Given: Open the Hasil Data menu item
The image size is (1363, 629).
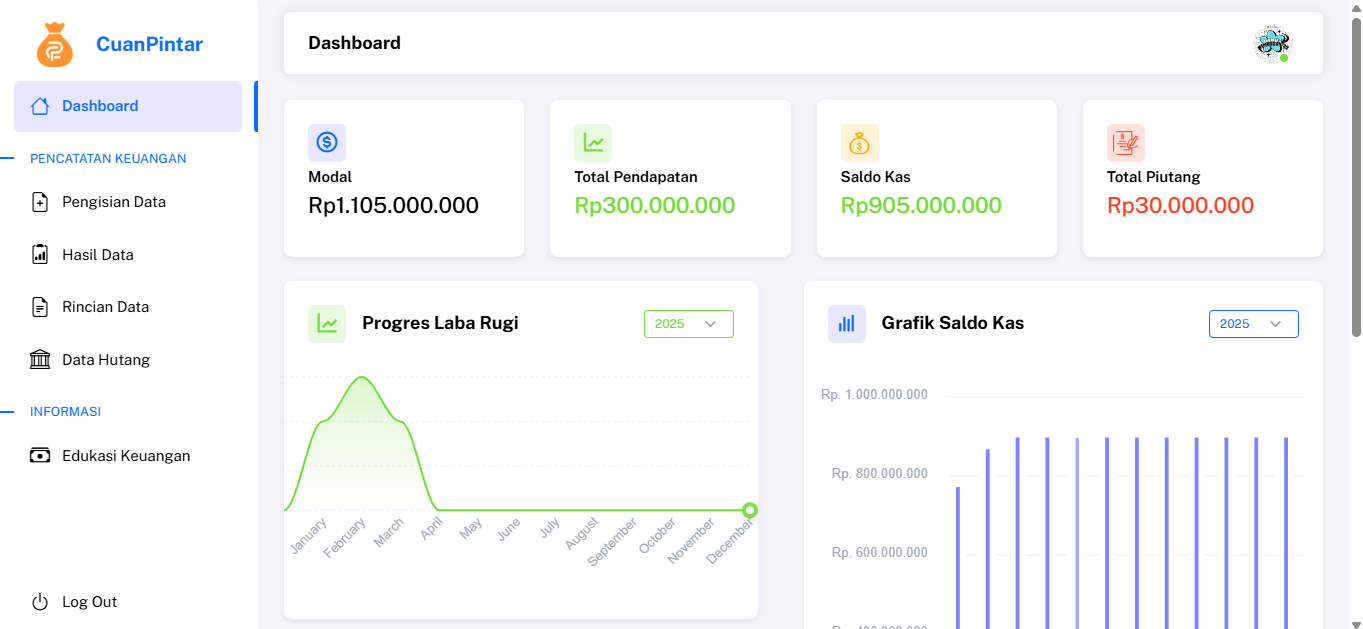Looking at the screenshot, I should [97, 255].
